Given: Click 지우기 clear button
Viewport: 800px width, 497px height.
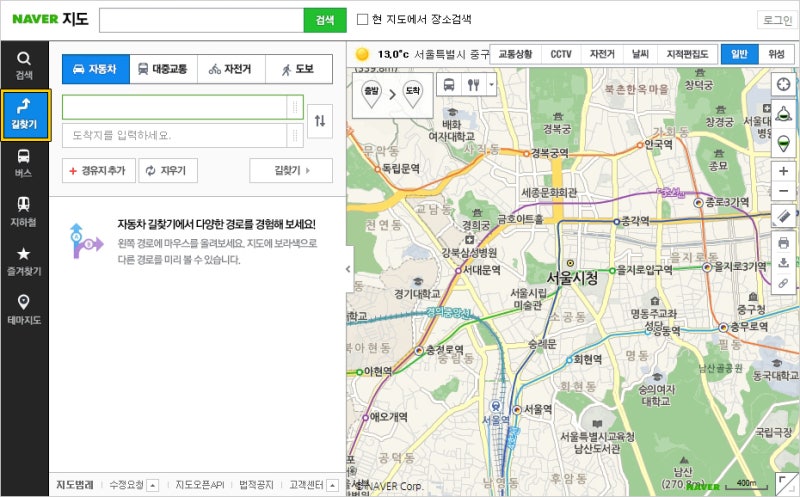Looking at the screenshot, I should click(168, 170).
